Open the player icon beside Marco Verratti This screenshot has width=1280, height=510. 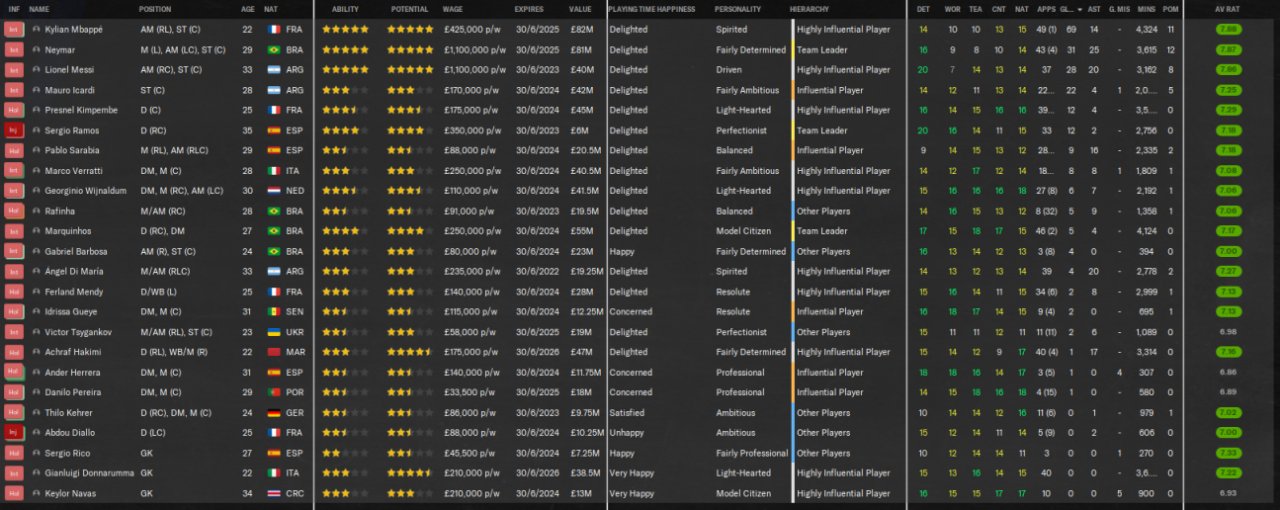click(x=37, y=171)
